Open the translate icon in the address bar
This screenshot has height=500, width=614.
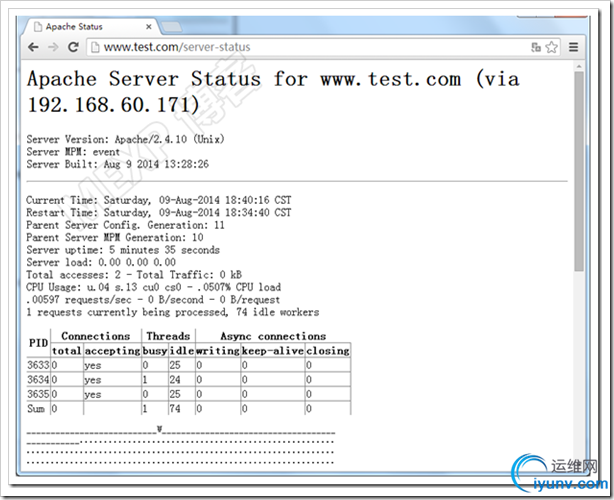click(x=536, y=47)
